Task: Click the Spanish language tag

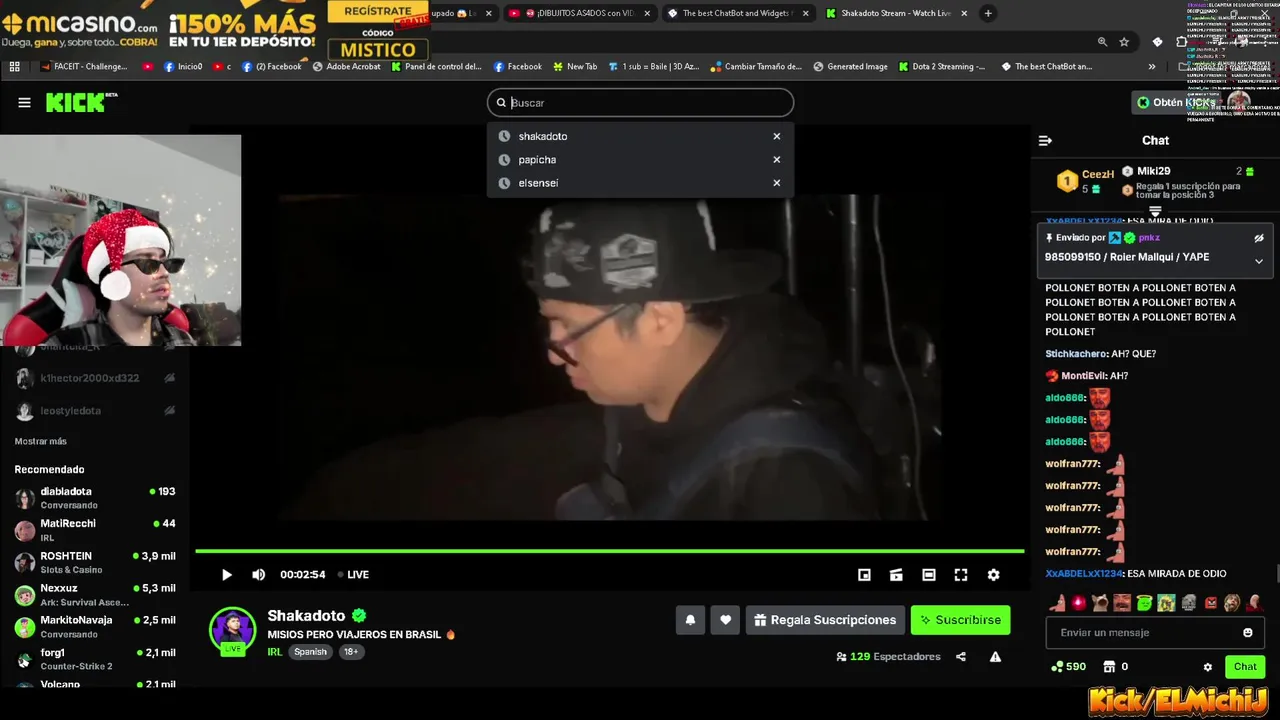Action: coord(310,652)
